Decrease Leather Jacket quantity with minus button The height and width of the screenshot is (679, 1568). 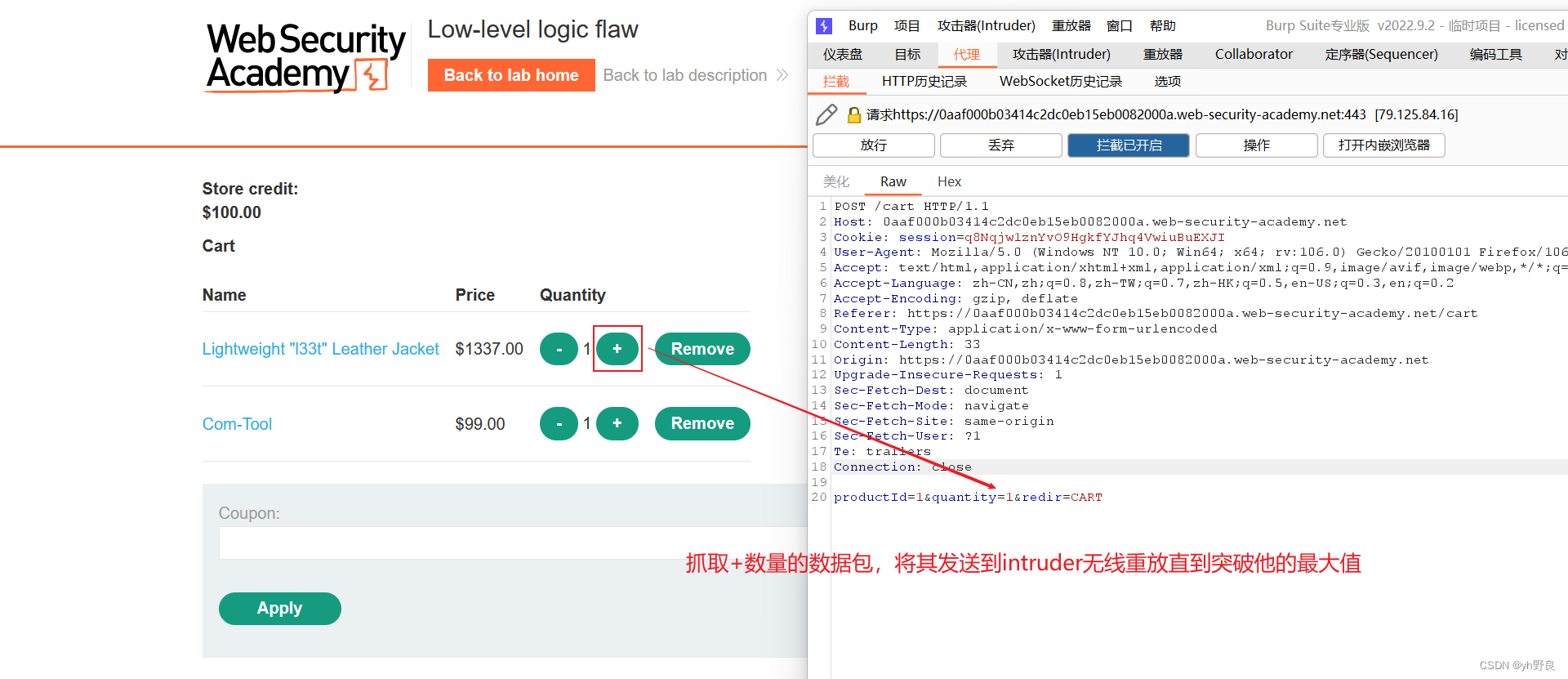(559, 349)
